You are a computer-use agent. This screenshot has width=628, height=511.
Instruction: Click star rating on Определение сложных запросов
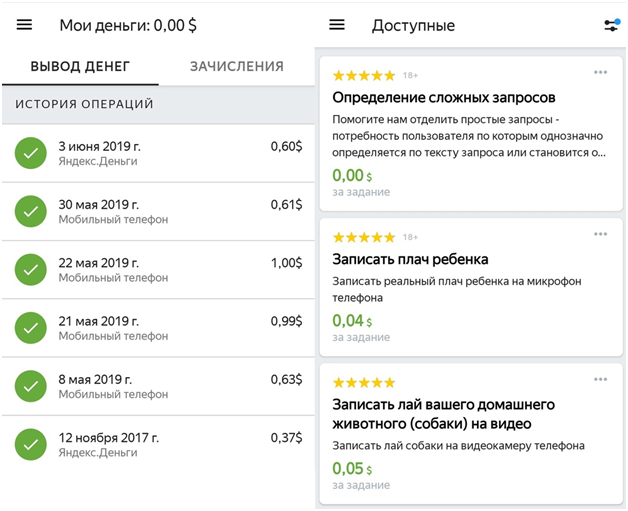point(364,75)
